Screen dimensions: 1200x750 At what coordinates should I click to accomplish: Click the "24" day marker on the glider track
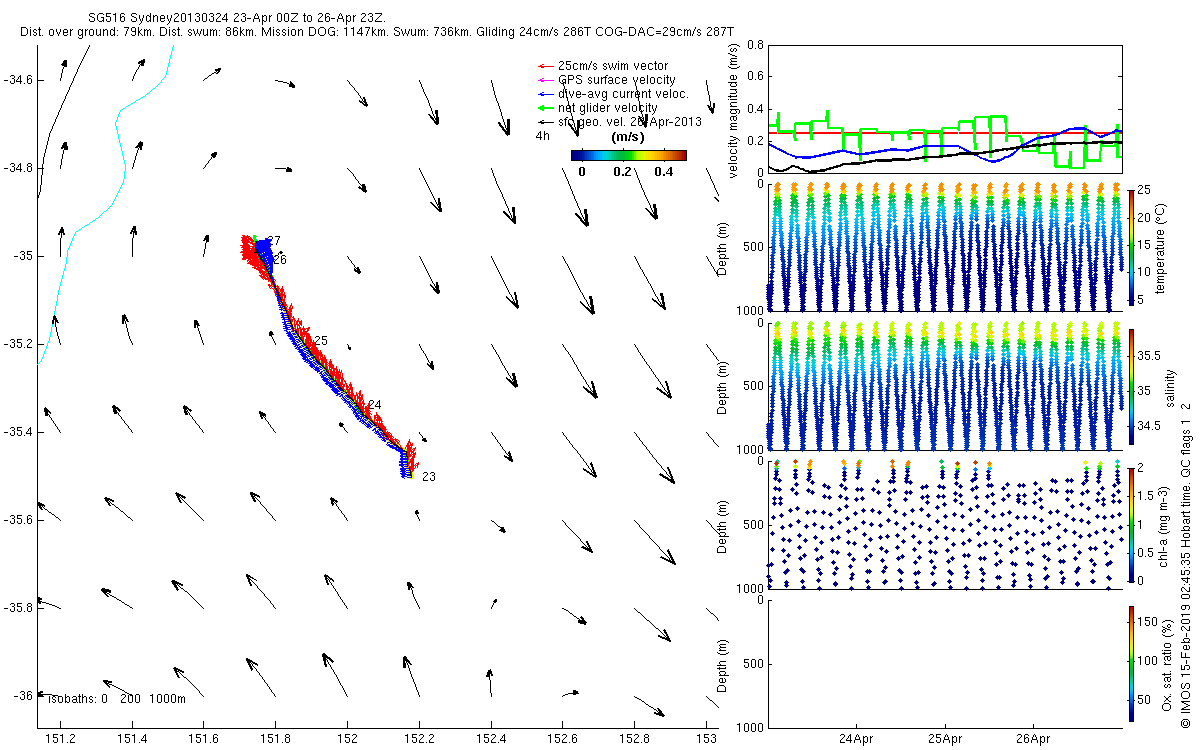click(x=375, y=404)
